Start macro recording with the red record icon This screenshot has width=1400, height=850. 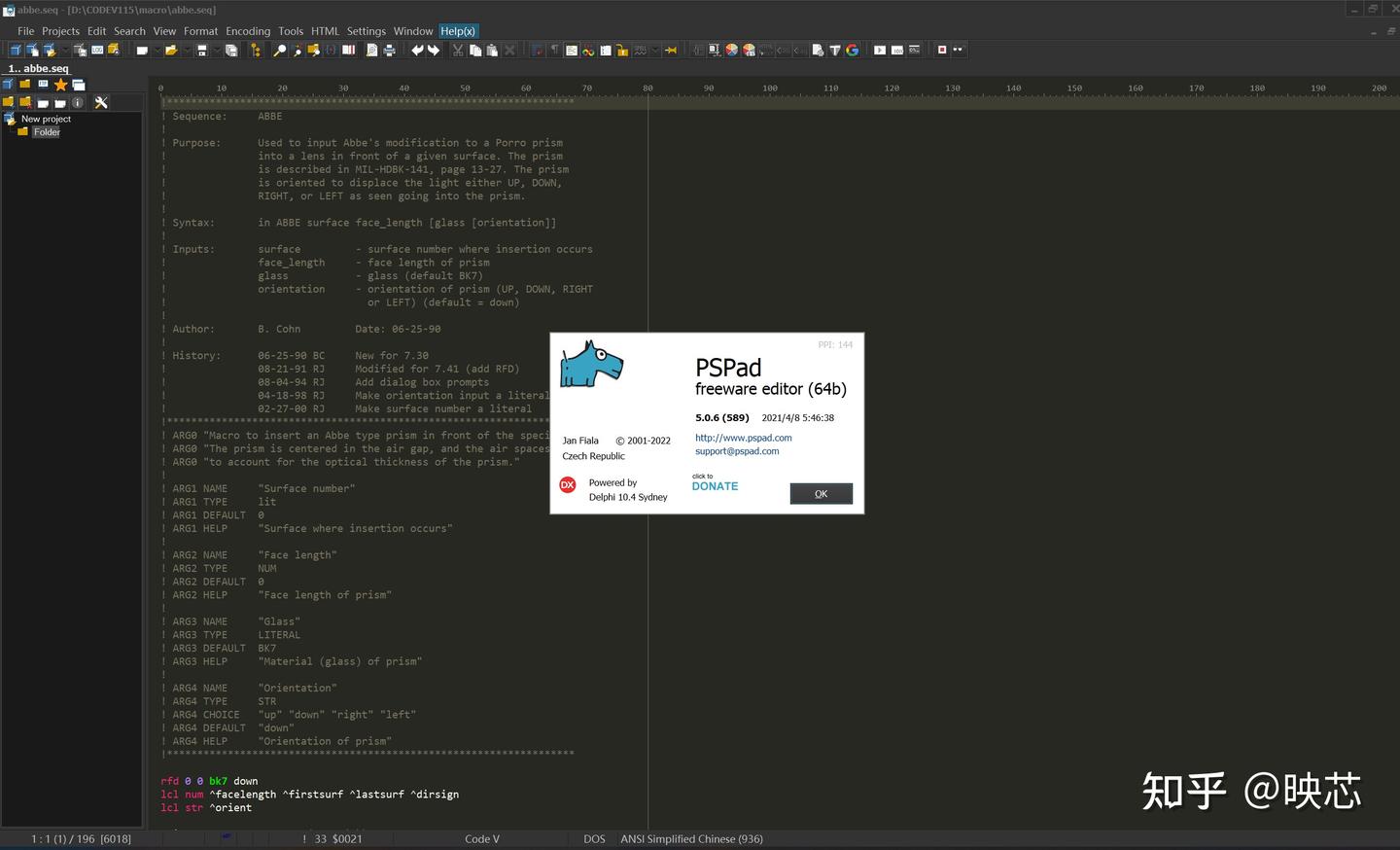pyautogui.click(x=942, y=51)
